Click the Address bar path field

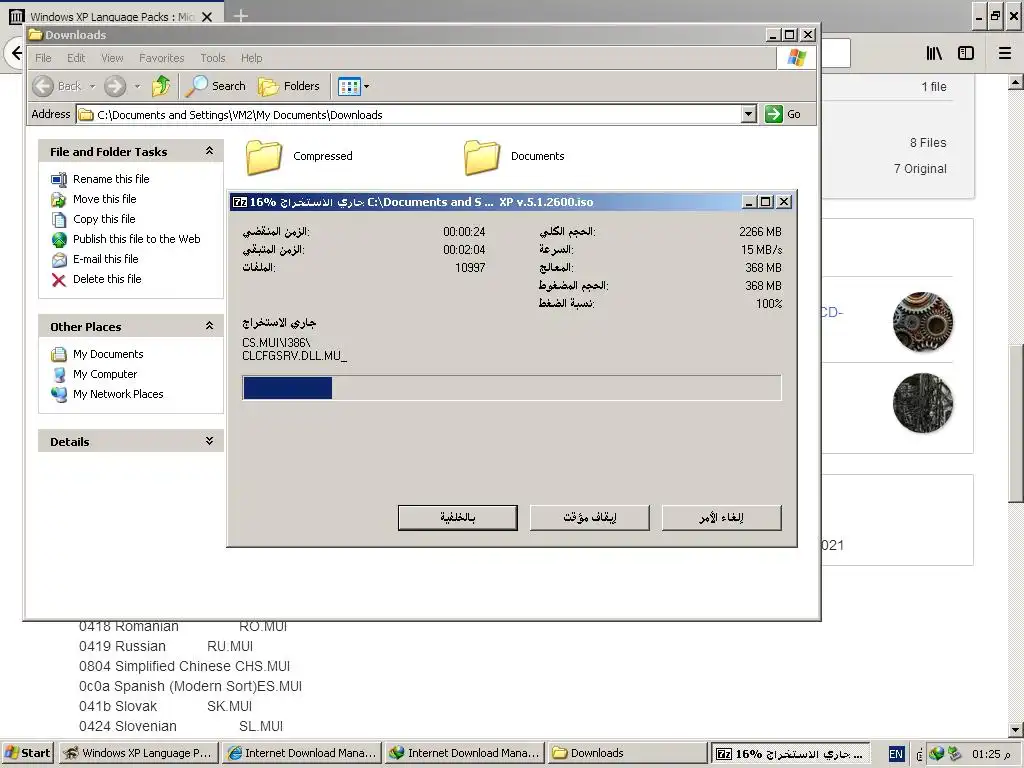pyautogui.click(x=409, y=114)
